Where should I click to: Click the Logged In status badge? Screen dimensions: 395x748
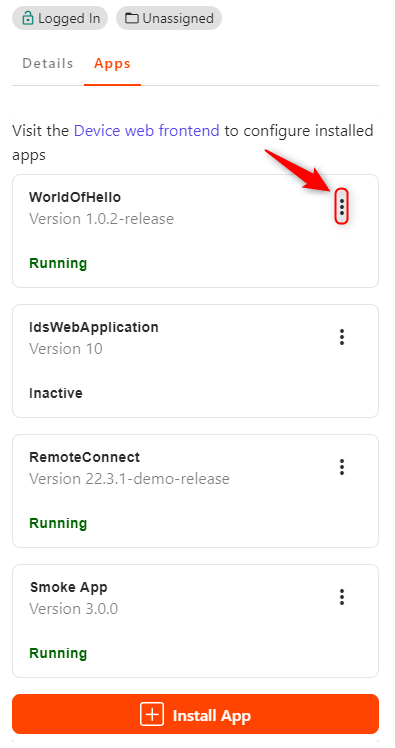point(60,18)
